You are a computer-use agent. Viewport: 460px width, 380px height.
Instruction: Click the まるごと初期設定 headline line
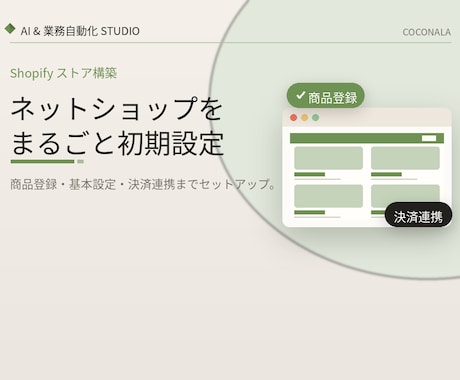[x=117, y=143]
